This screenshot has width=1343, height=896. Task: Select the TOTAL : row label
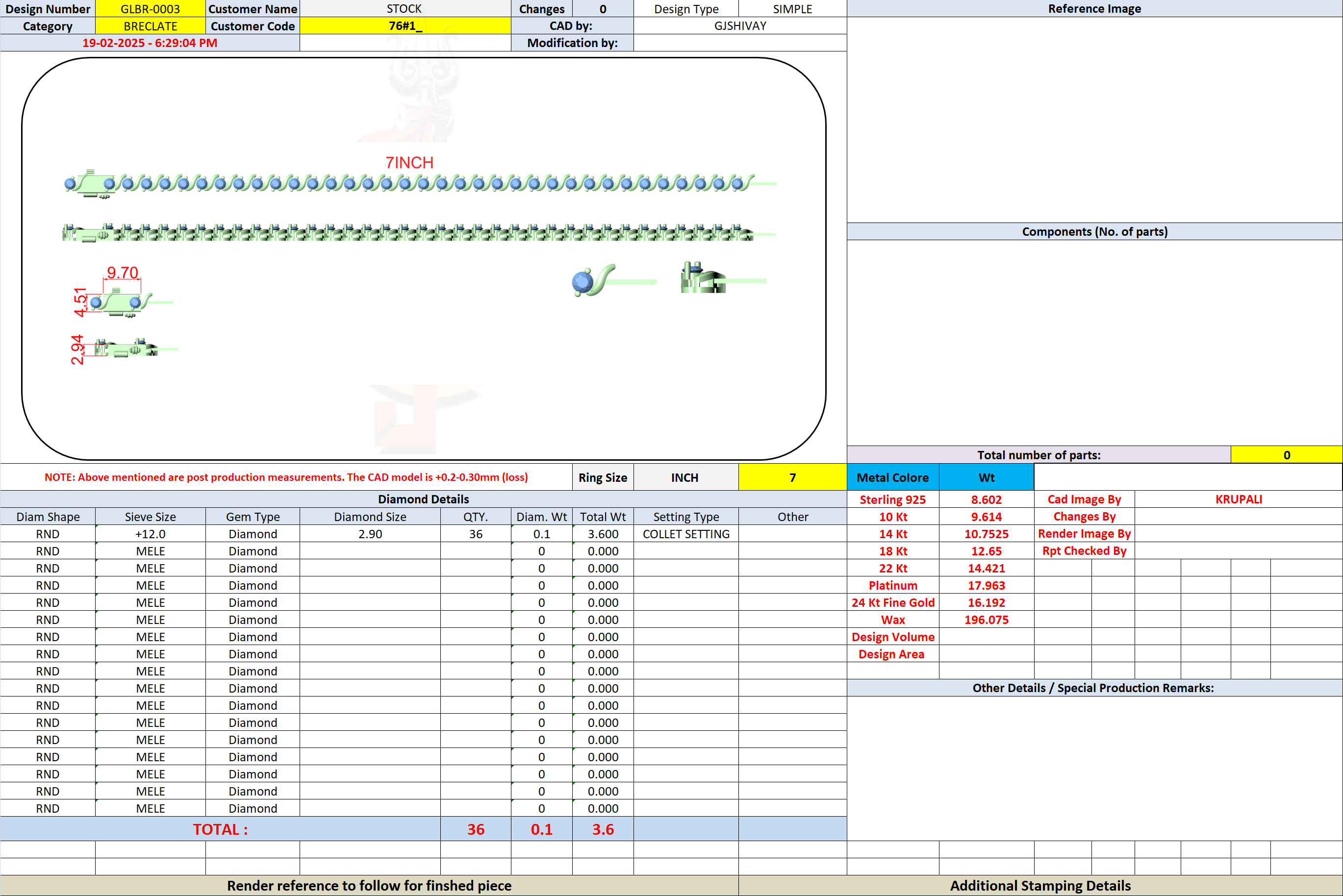(220, 829)
